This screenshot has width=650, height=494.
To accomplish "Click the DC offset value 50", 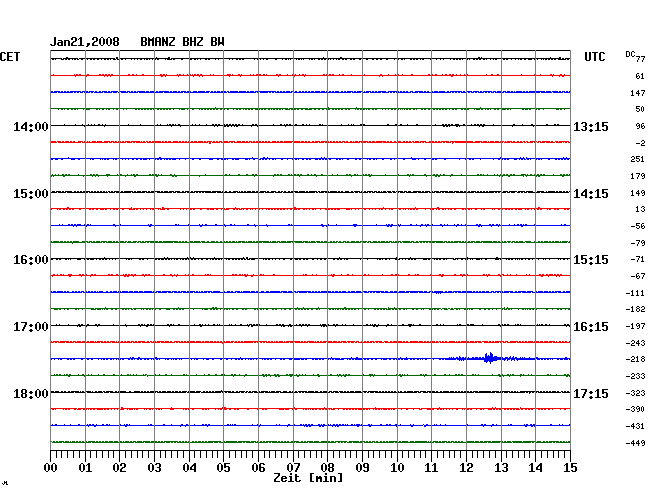I will [640, 109].
